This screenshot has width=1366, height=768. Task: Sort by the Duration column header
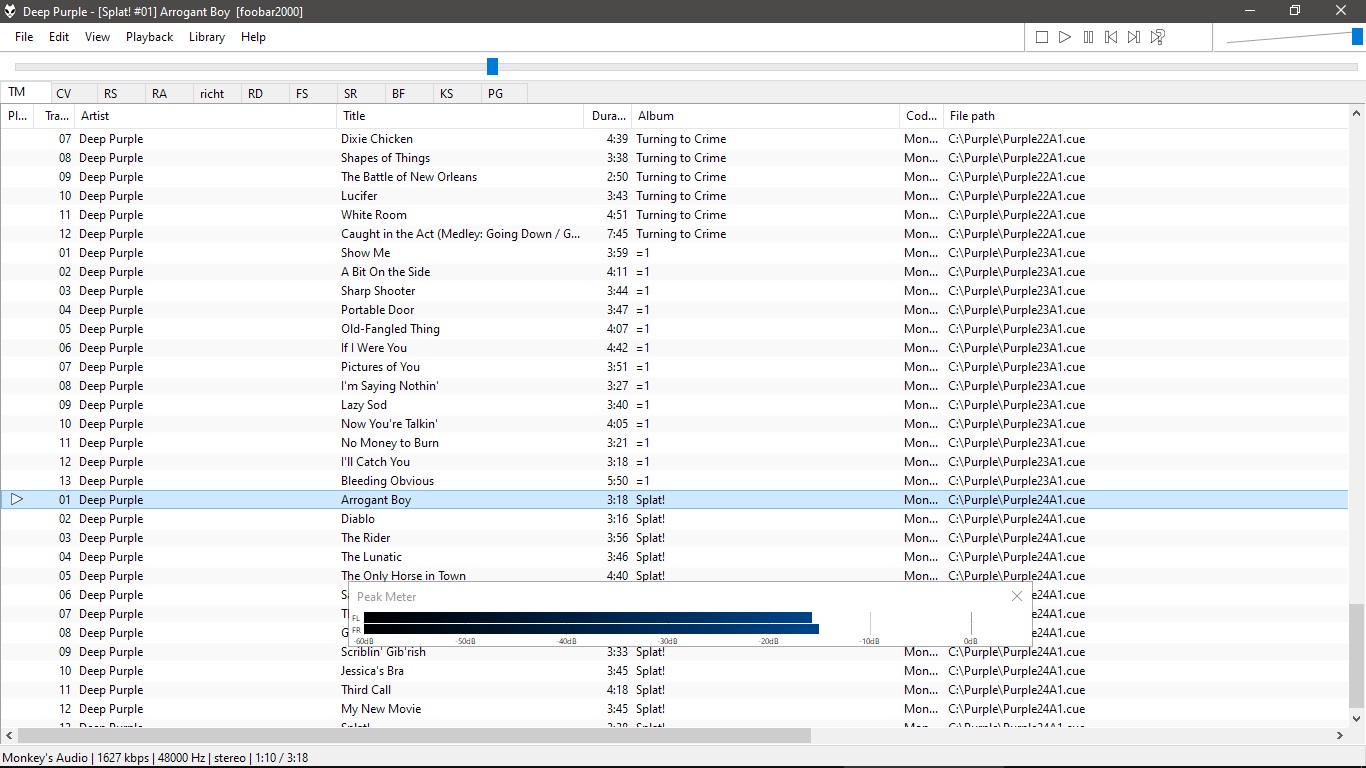tap(608, 116)
